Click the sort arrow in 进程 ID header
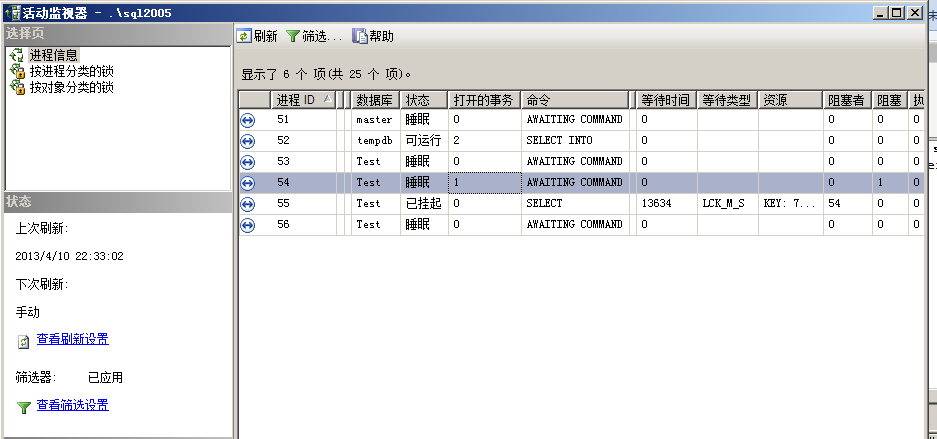 (327, 99)
